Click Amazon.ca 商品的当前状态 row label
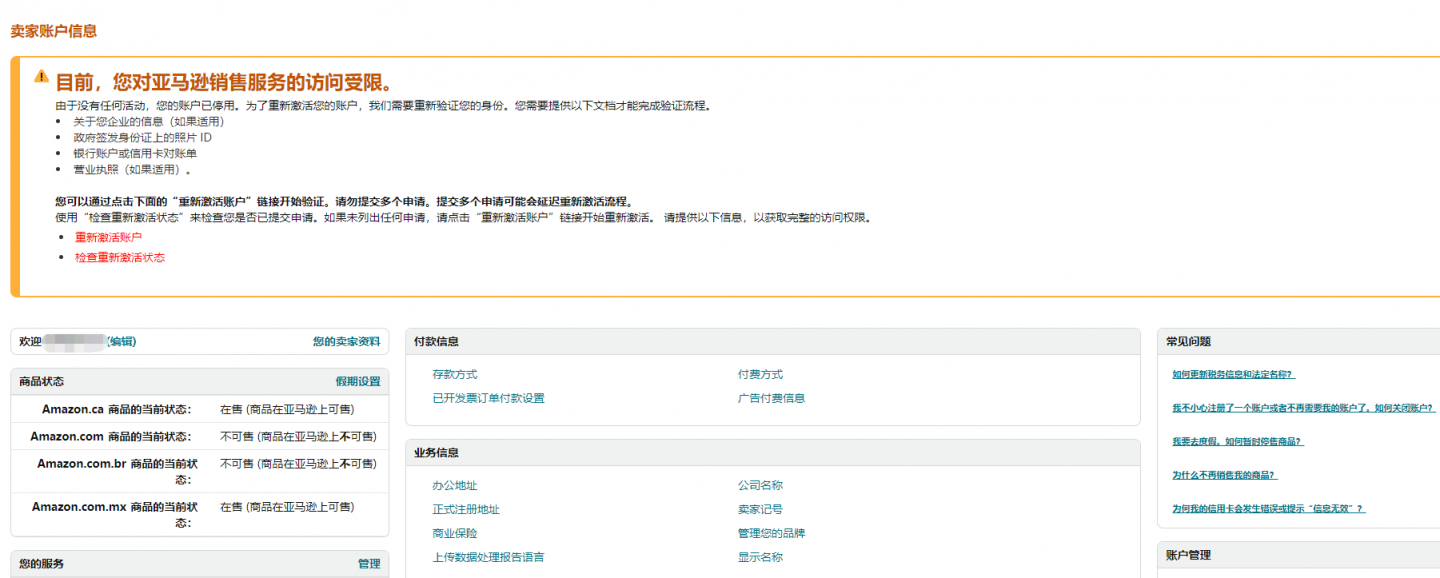Image resolution: width=1440 pixels, height=578 pixels. coord(116,409)
